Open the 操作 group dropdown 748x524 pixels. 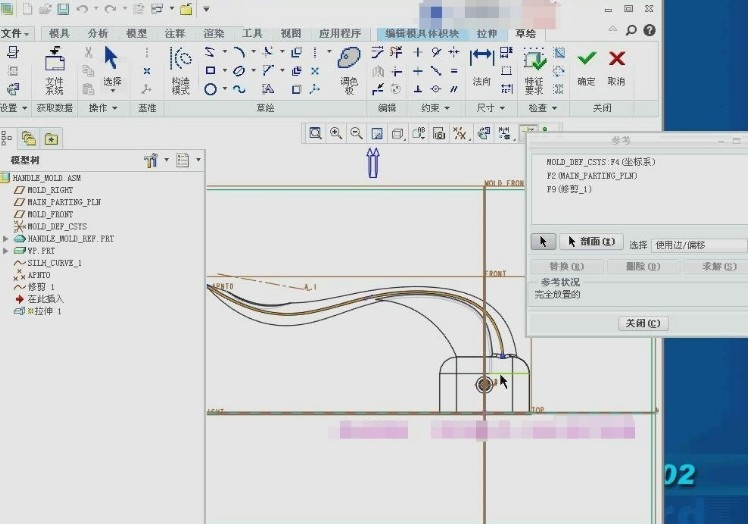click(103, 108)
